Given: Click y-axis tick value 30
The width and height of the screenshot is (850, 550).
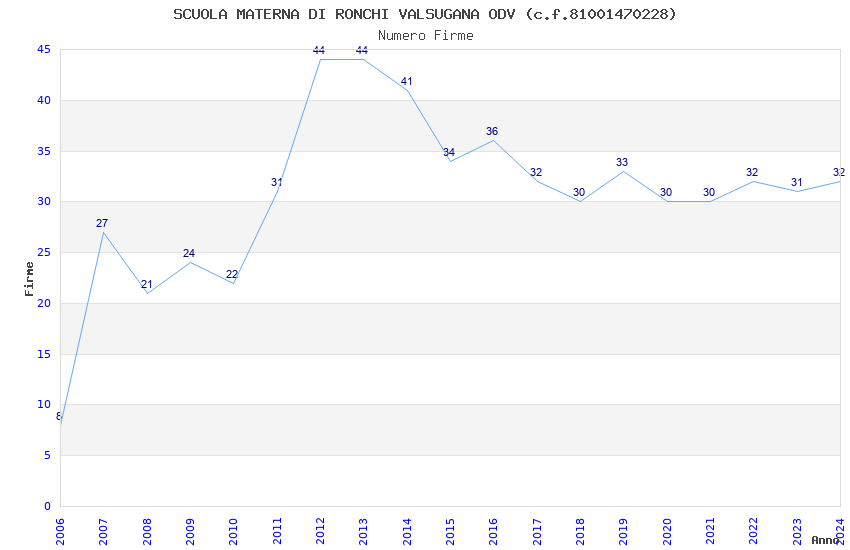Looking at the screenshot, I should [44, 202].
